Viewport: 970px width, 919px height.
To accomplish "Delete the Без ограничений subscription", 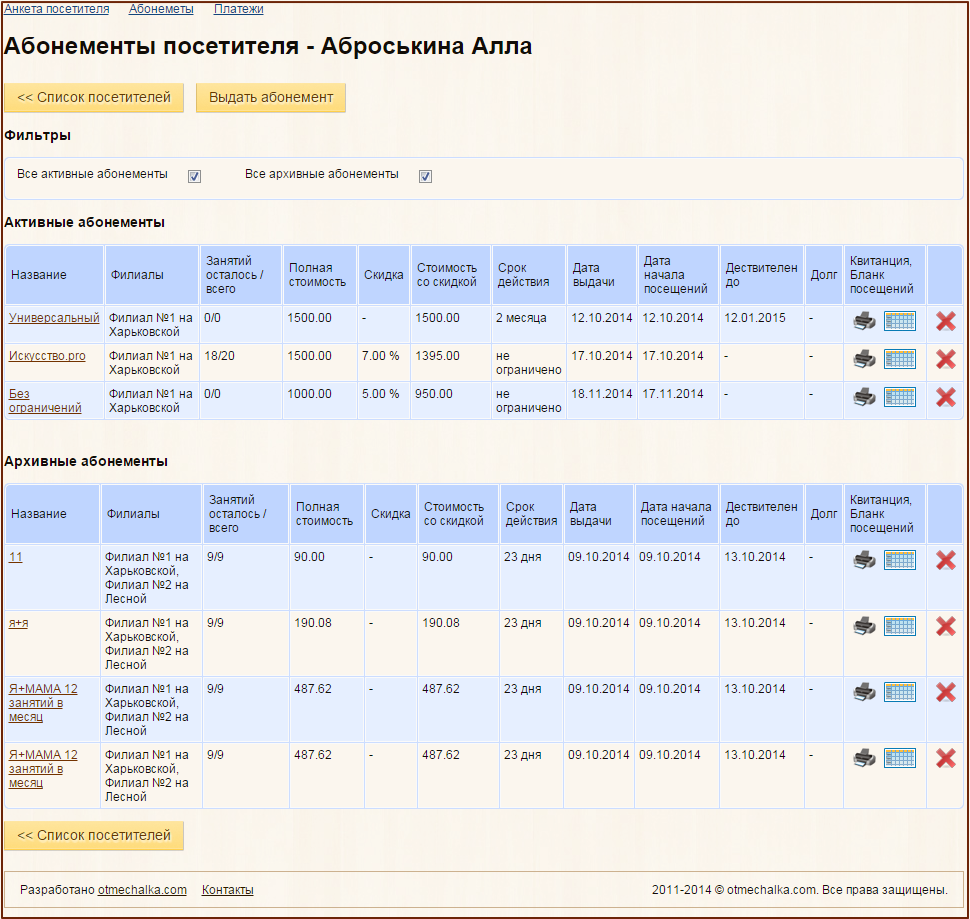I will pyautogui.click(x=945, y=397).
